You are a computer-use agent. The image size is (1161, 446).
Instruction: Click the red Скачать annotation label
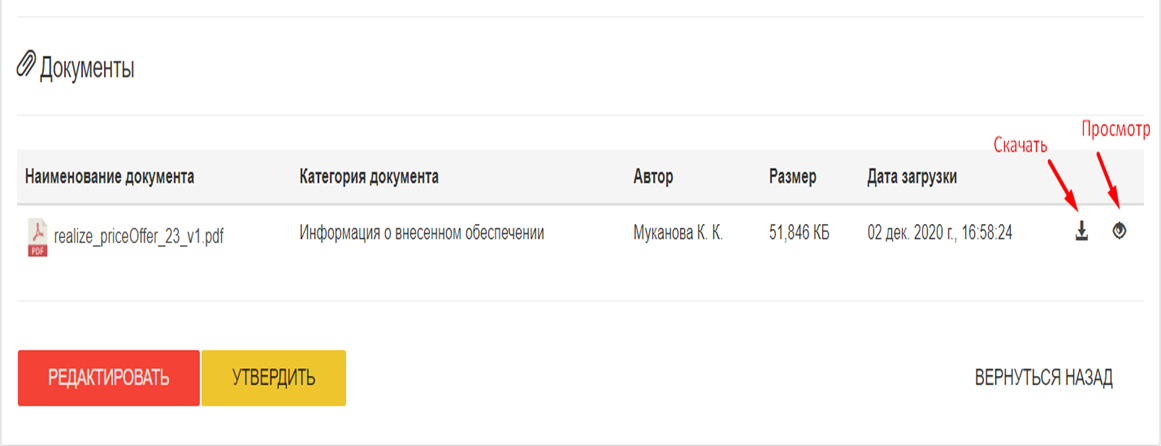click(1019, 145)
